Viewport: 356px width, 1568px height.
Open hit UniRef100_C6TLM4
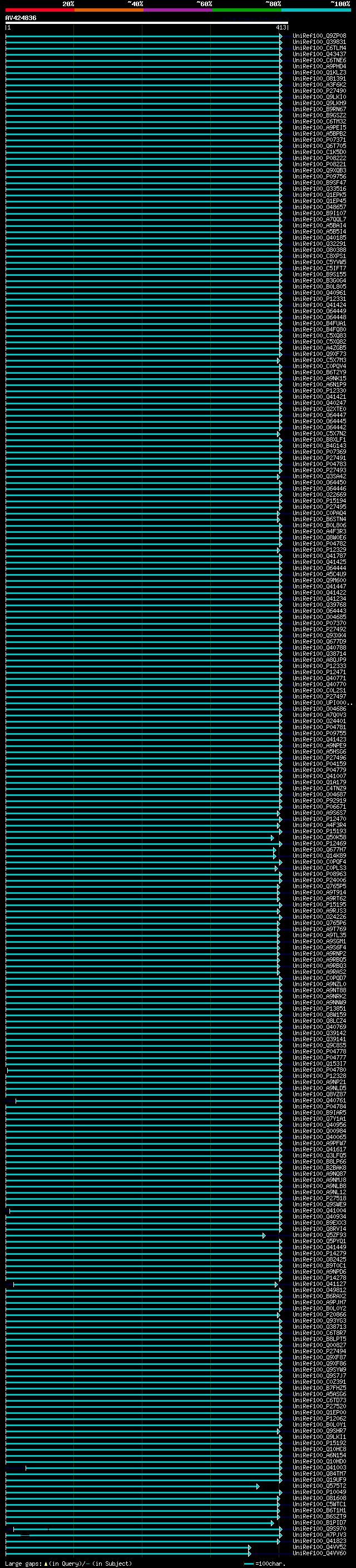click(319, 48)
